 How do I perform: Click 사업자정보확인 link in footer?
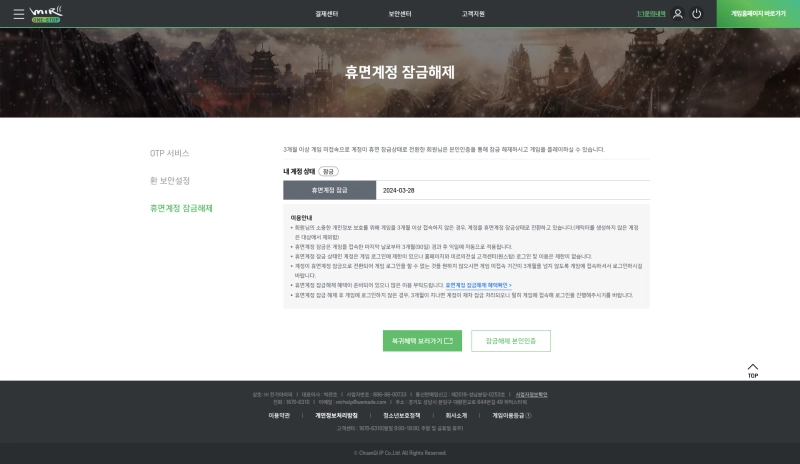click(x=531, y=394)
